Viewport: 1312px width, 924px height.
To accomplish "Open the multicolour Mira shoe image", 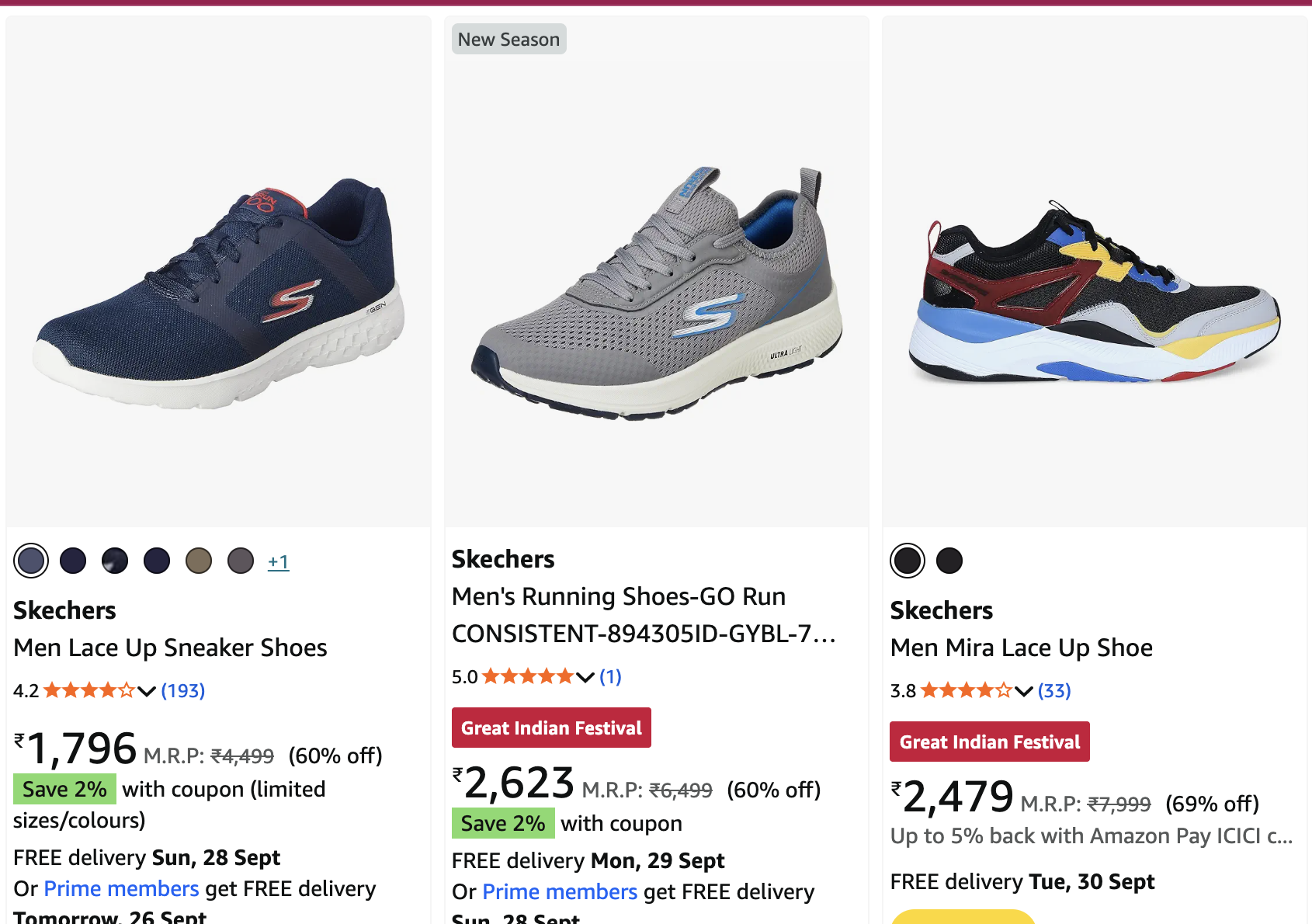I will [x=1095, y=295].
